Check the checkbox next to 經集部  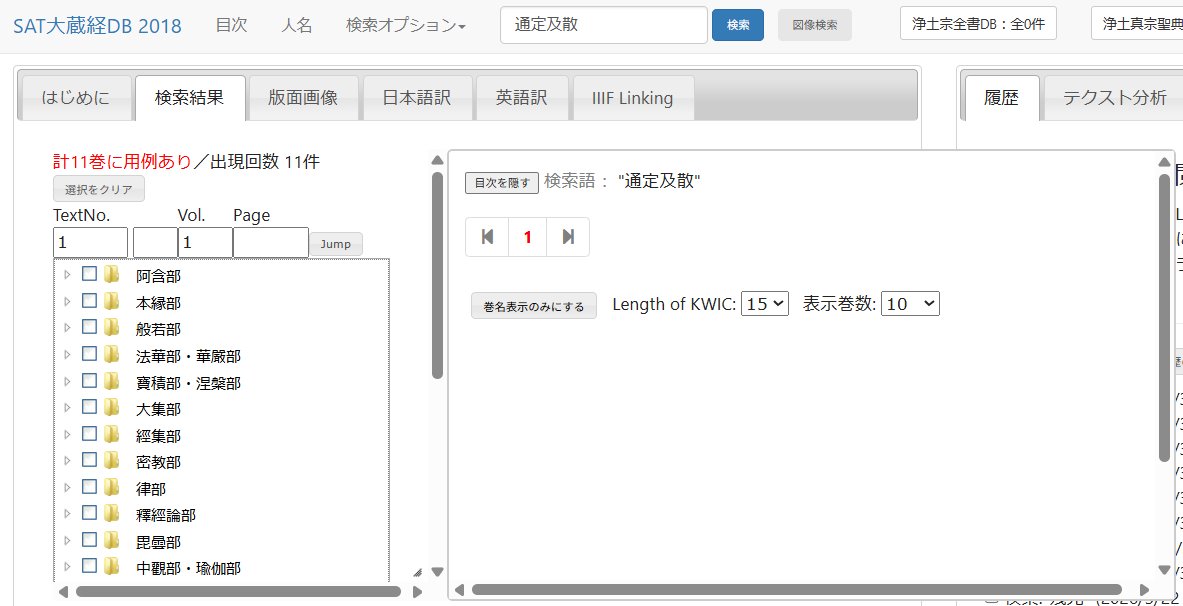pos(89,435)
